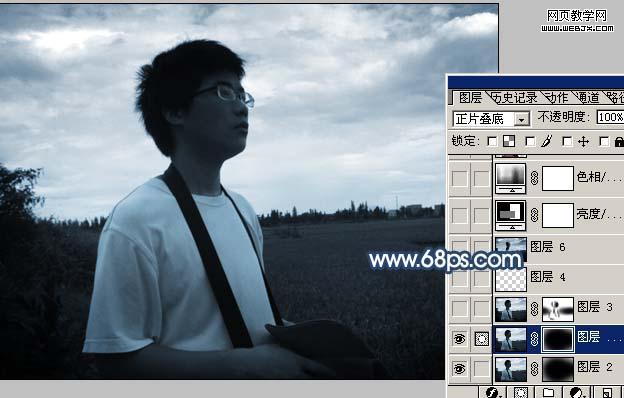Enable the lock all checkbox by padlock
This screenshot has height=398, width=624.
point(604,141)
